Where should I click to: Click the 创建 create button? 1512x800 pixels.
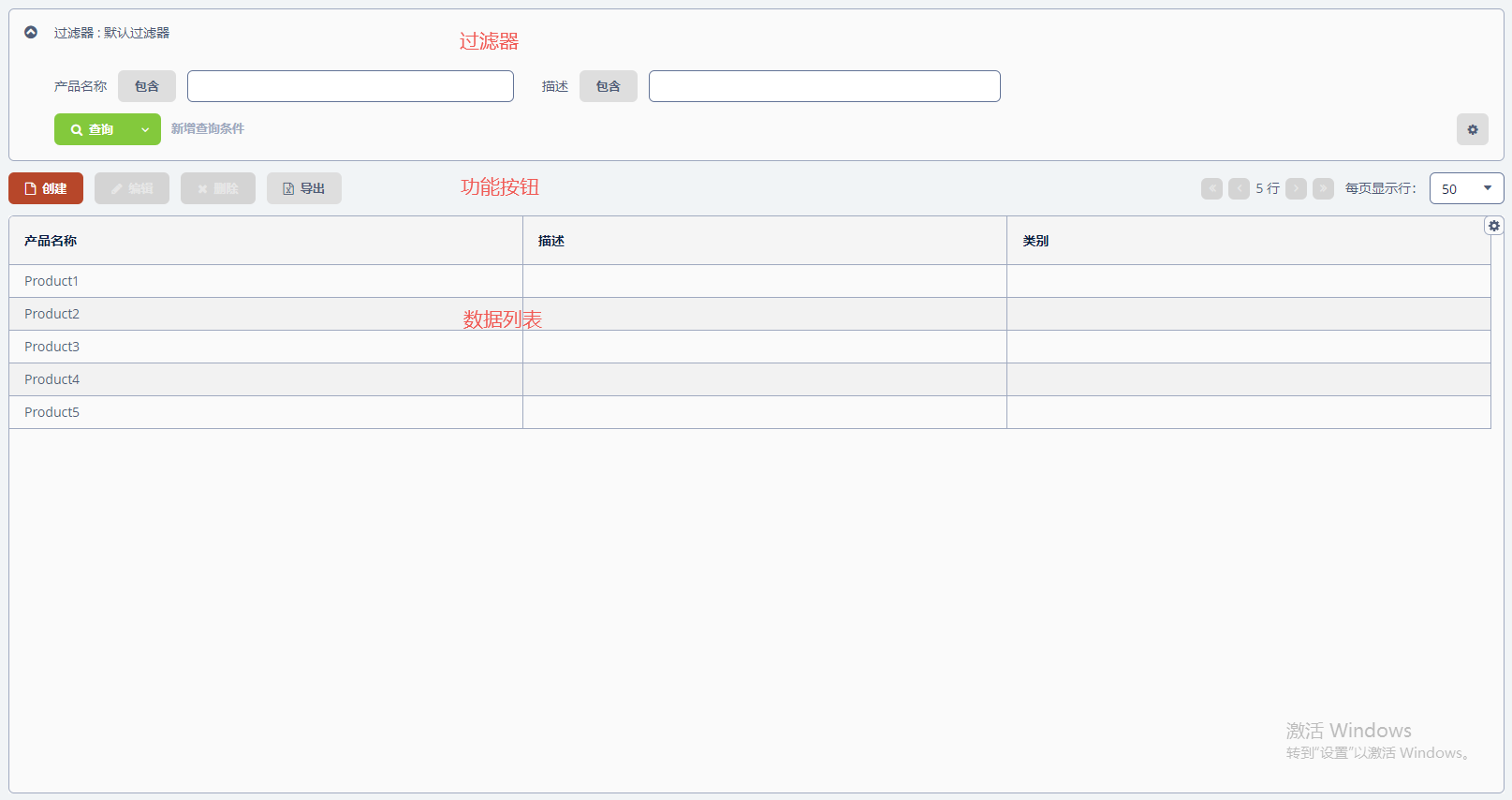[x=46, y=188]
